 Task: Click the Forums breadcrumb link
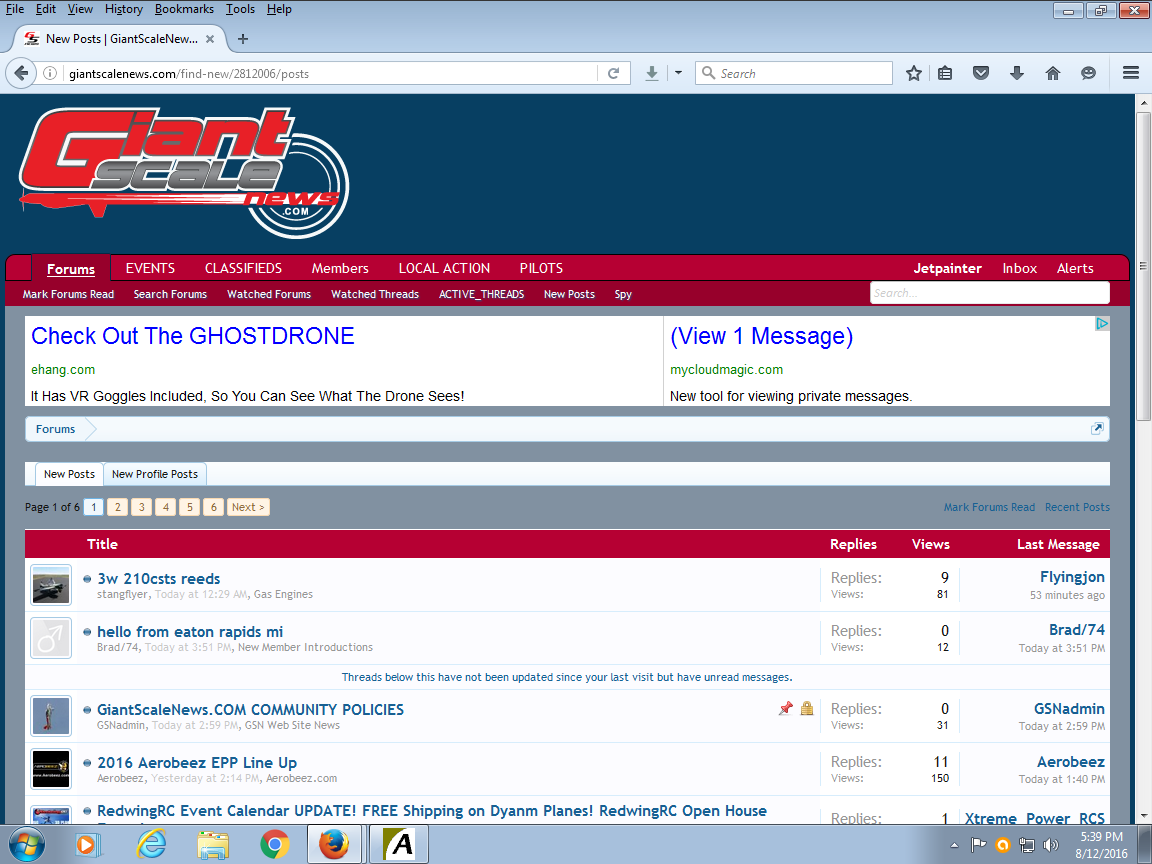click(x=56, y=429)
